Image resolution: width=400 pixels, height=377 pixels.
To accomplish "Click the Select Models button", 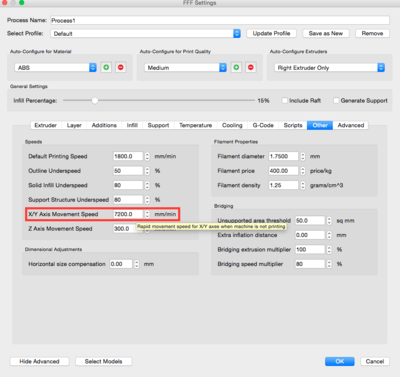I will (x=104, y=361).
